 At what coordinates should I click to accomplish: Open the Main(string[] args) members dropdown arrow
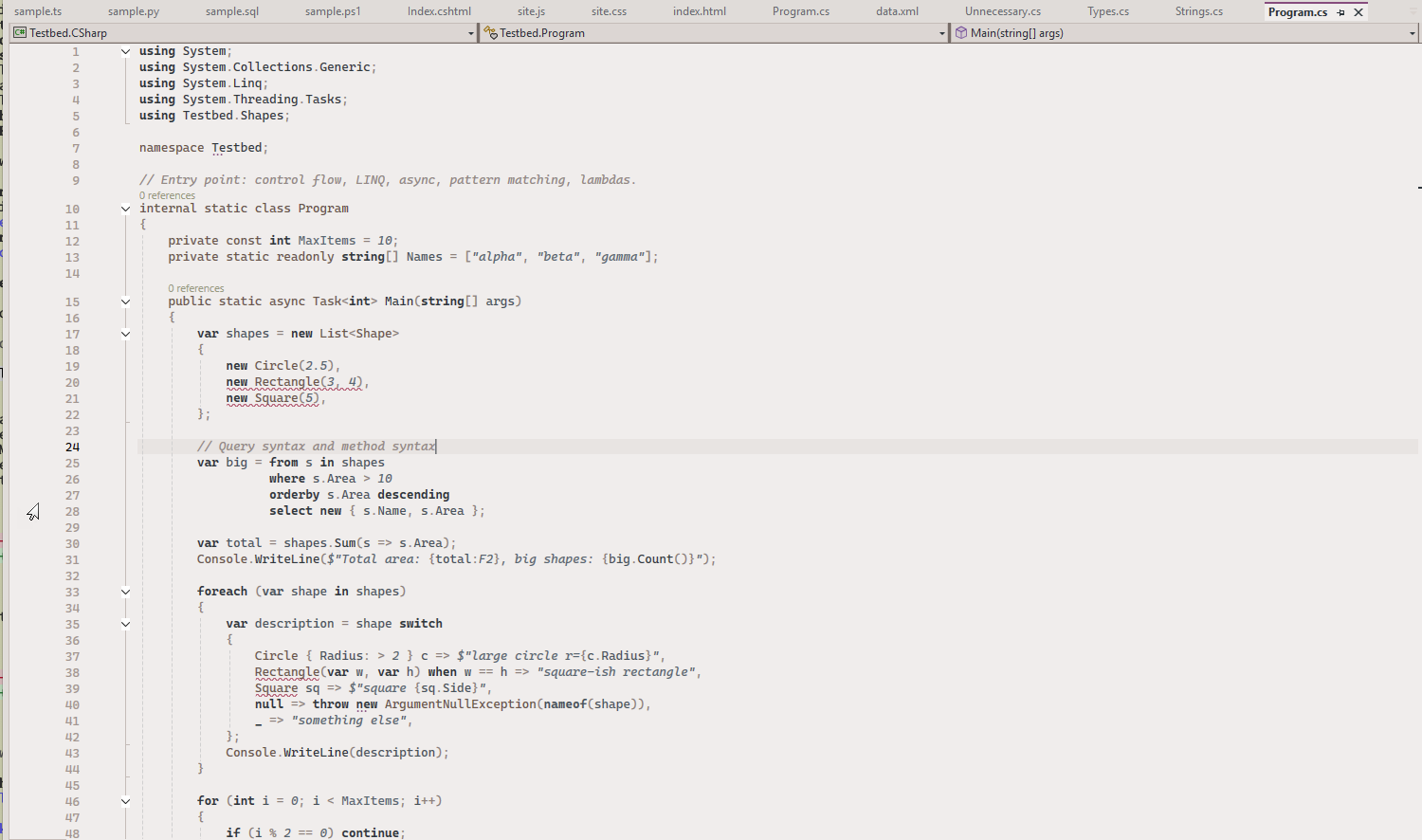point(1412,33)
